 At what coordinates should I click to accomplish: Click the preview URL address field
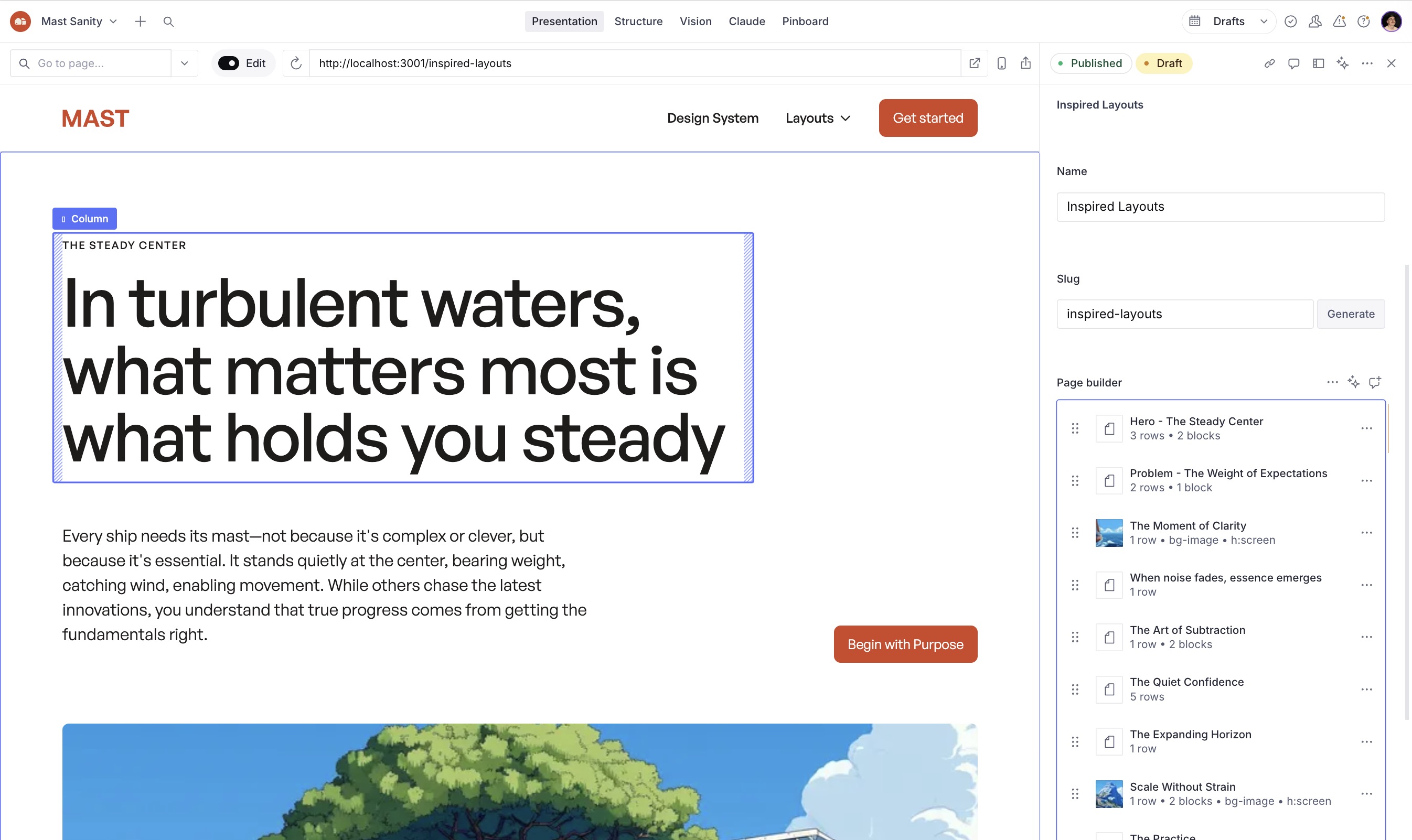pos(634,63)
